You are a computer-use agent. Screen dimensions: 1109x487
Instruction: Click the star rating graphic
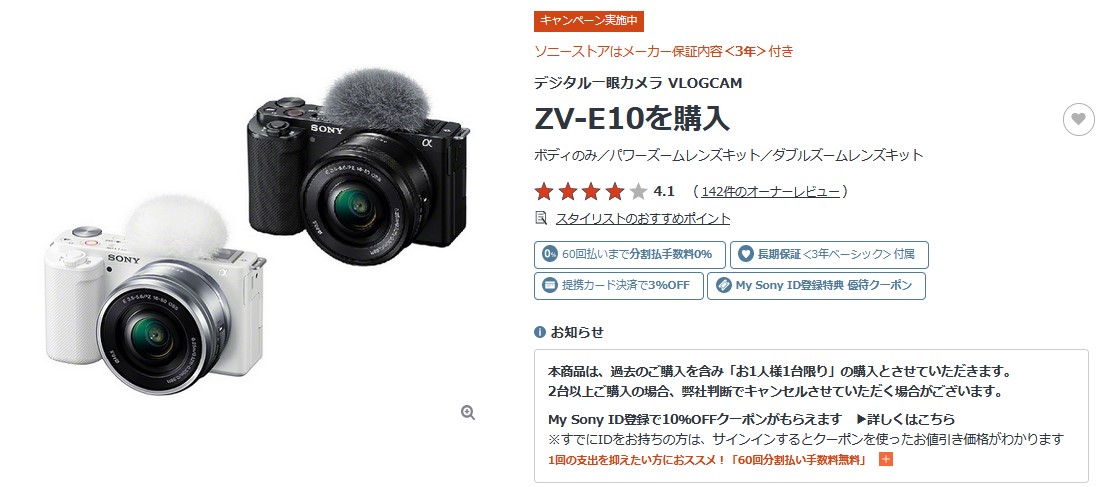[x=591, y=192]
